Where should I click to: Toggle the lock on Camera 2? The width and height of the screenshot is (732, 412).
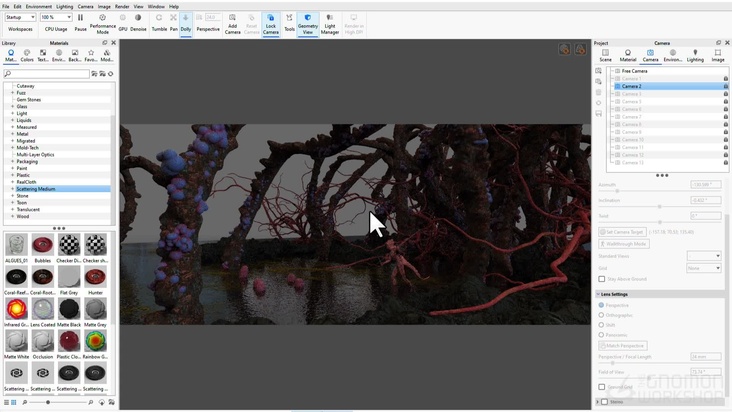[725, 86]
